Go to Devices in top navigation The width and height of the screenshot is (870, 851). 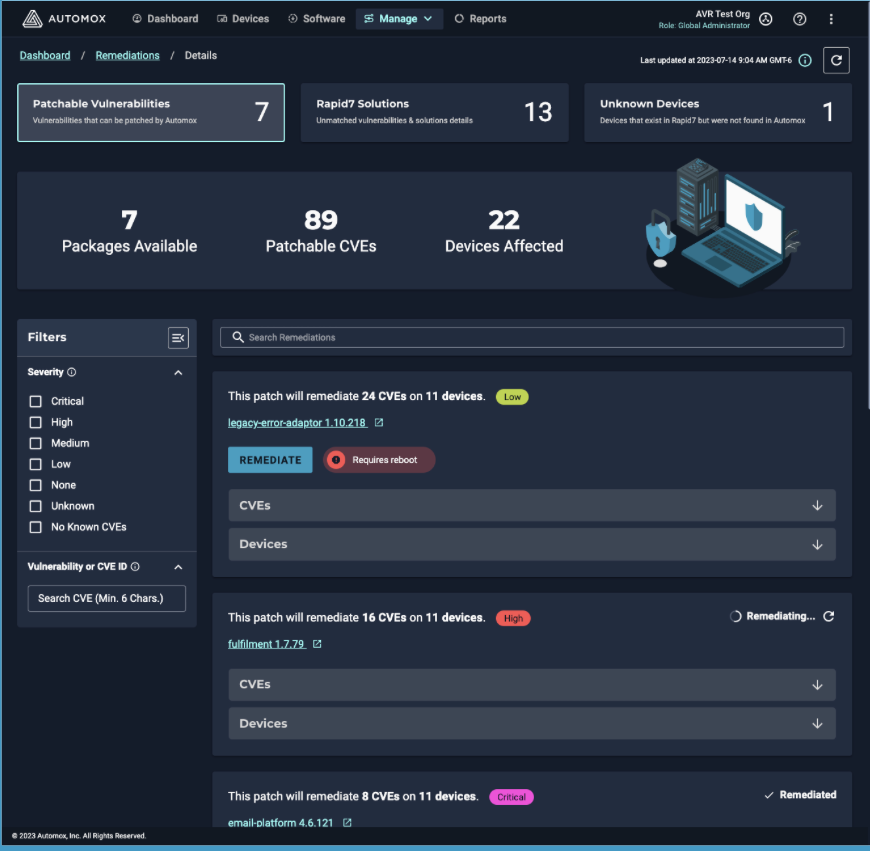pyautogui.click(x=243, y=19)
